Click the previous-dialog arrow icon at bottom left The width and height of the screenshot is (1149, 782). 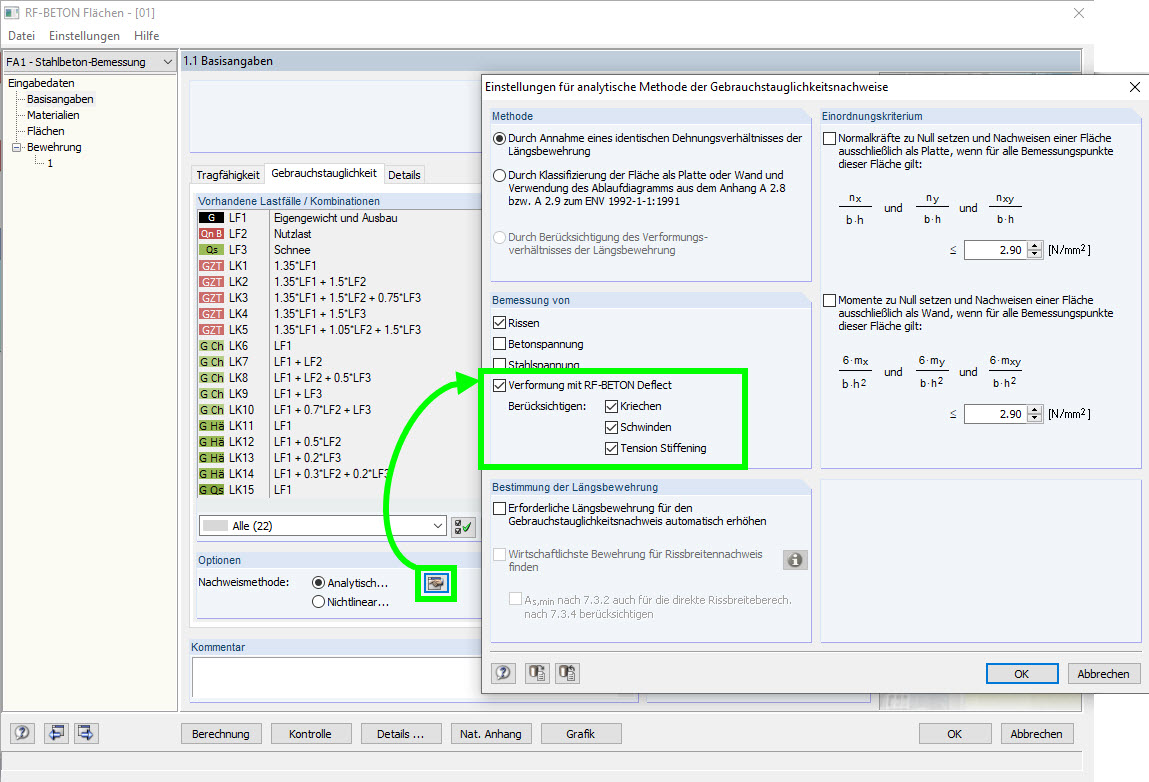point(56,733)
